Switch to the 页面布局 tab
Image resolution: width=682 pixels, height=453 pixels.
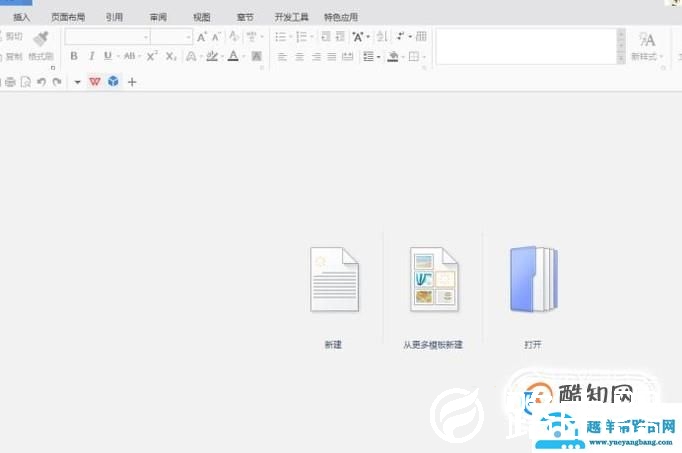click(x=68, y=17)
